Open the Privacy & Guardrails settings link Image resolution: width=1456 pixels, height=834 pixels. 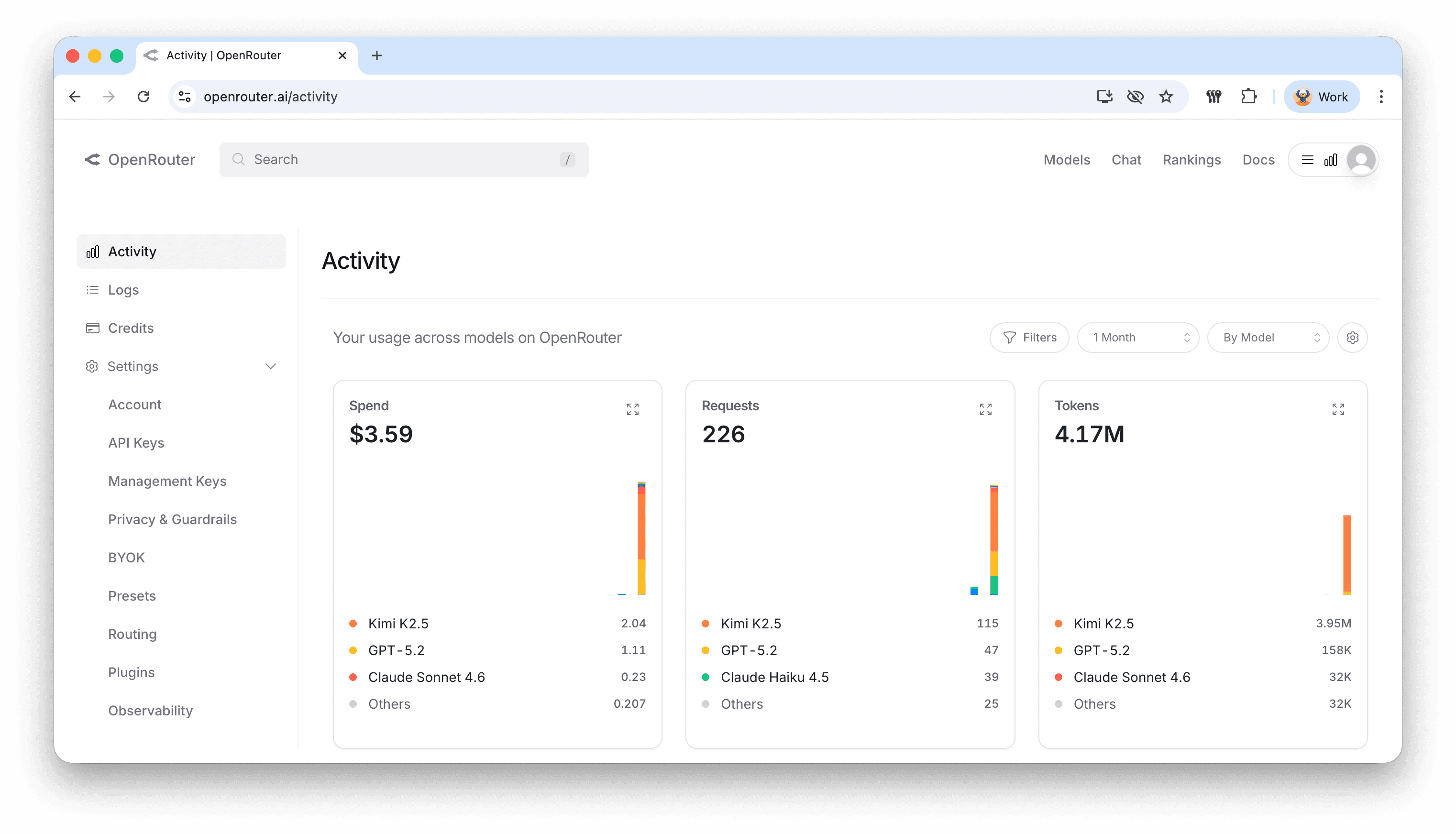[x=172, y=519]
